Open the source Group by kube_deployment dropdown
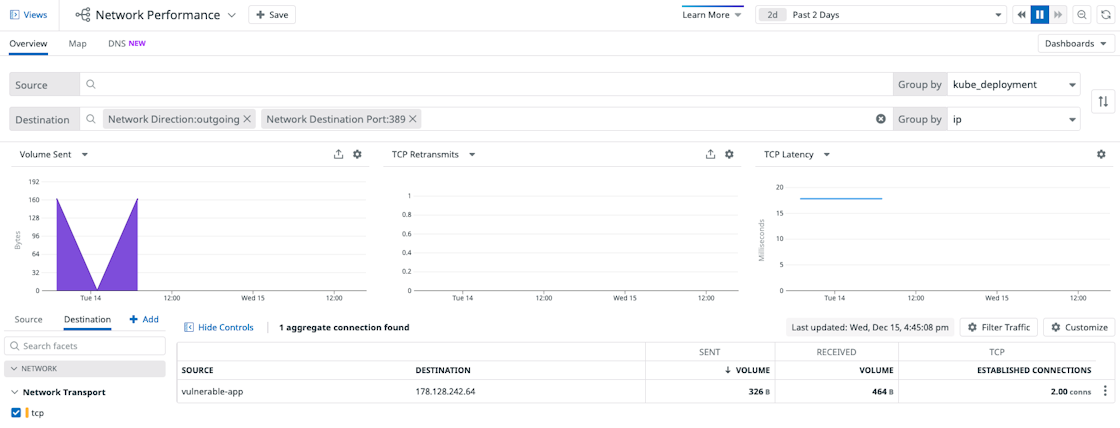Screen dimensions: 1120x428 click(1015, 85)
